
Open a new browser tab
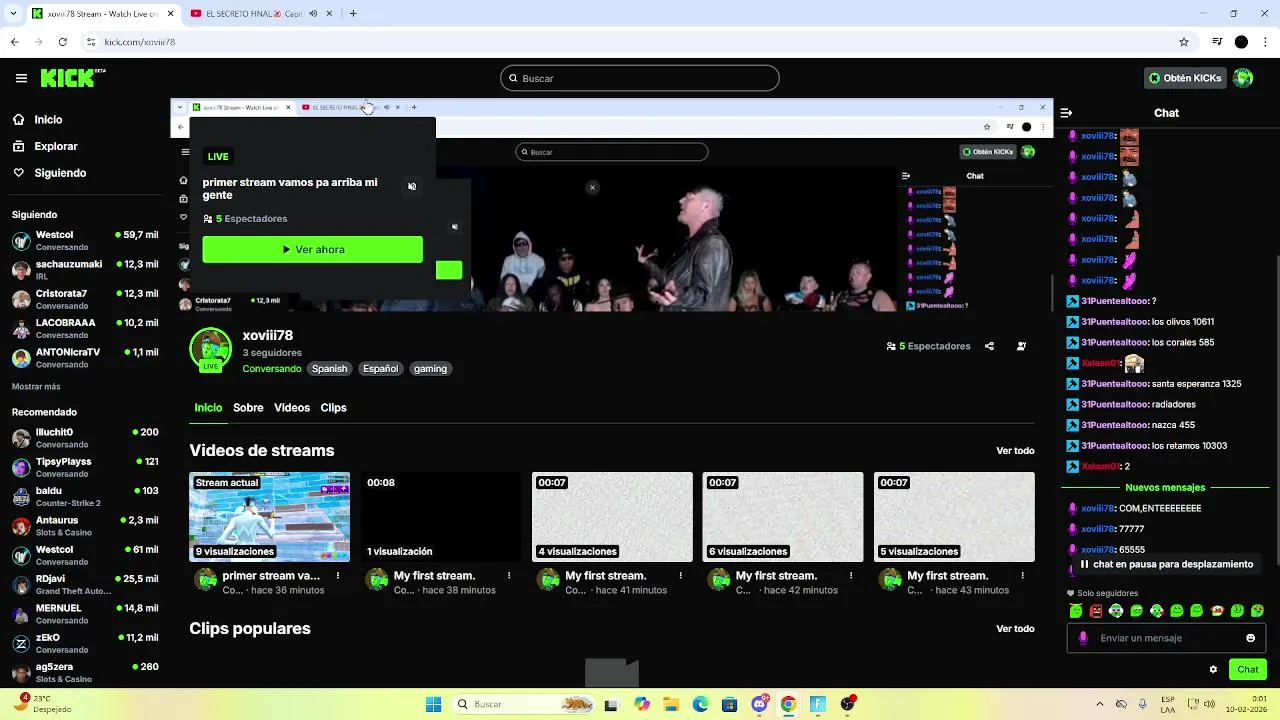click(x=352, y=14)
